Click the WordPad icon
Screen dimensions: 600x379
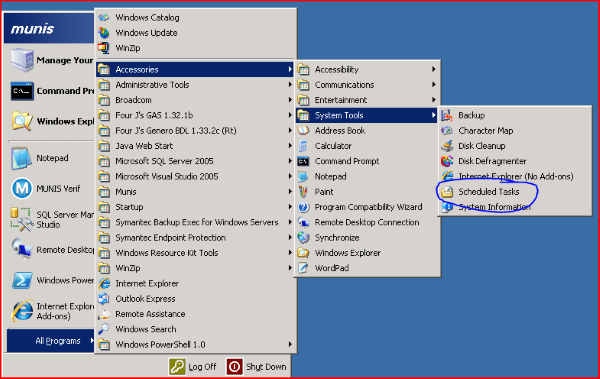point(303,268)
